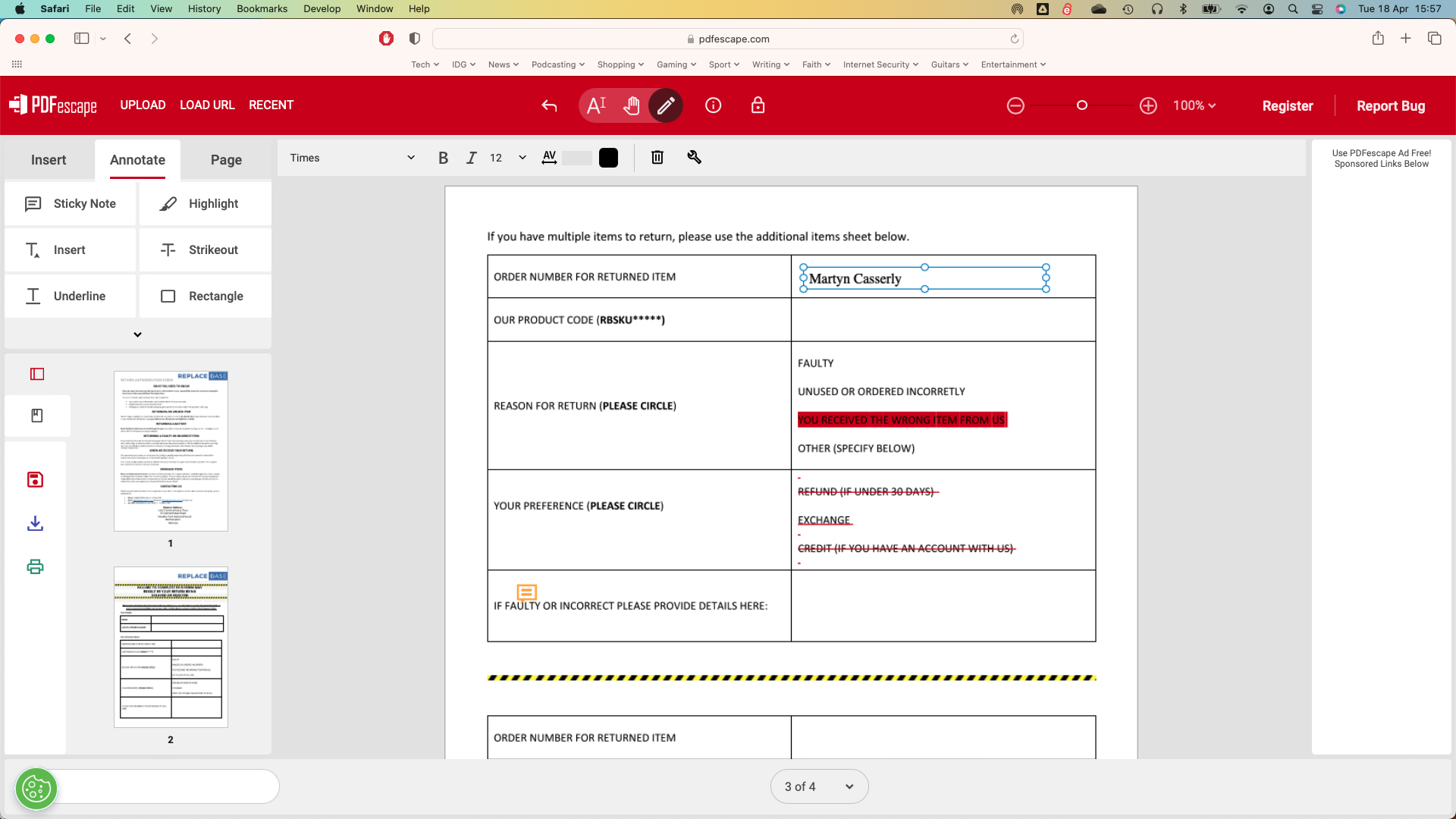The width and height of the screenshot is (1456, 819).
Task: Switch to Annotate tab
Action: click(137, 159)
